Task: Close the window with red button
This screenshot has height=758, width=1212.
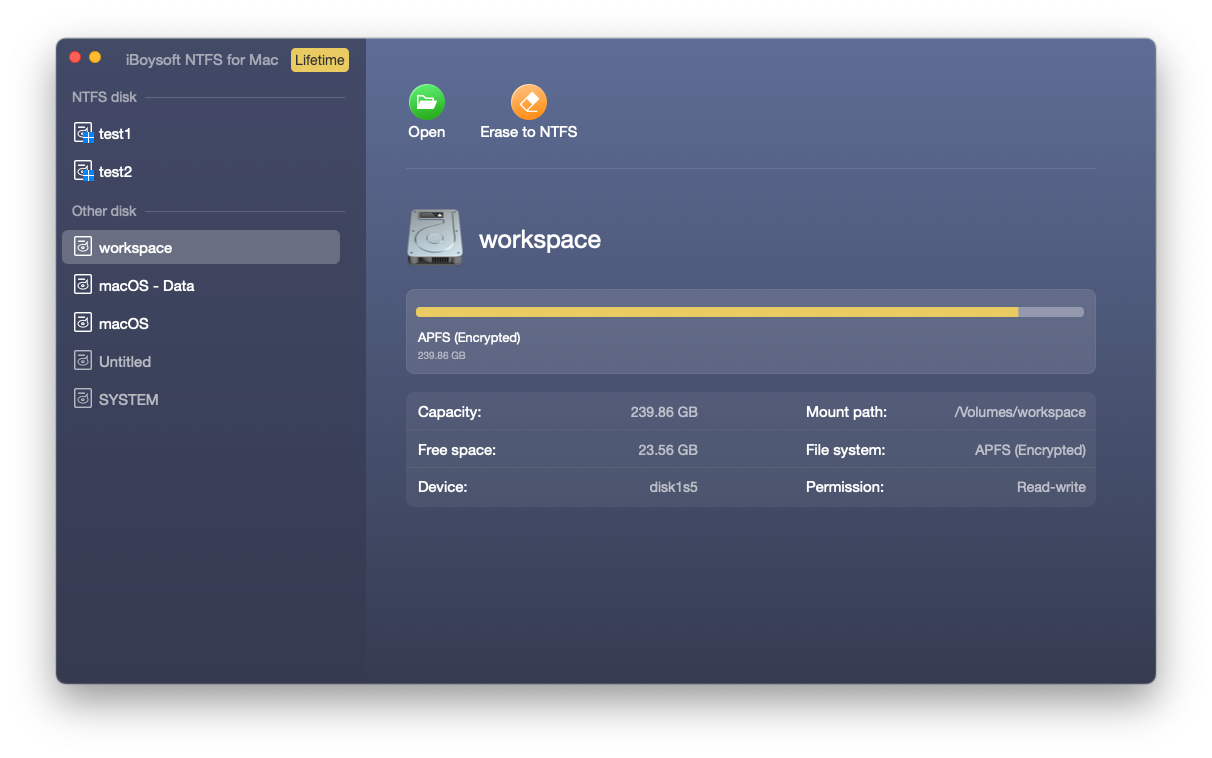Action: click(75, 58)
